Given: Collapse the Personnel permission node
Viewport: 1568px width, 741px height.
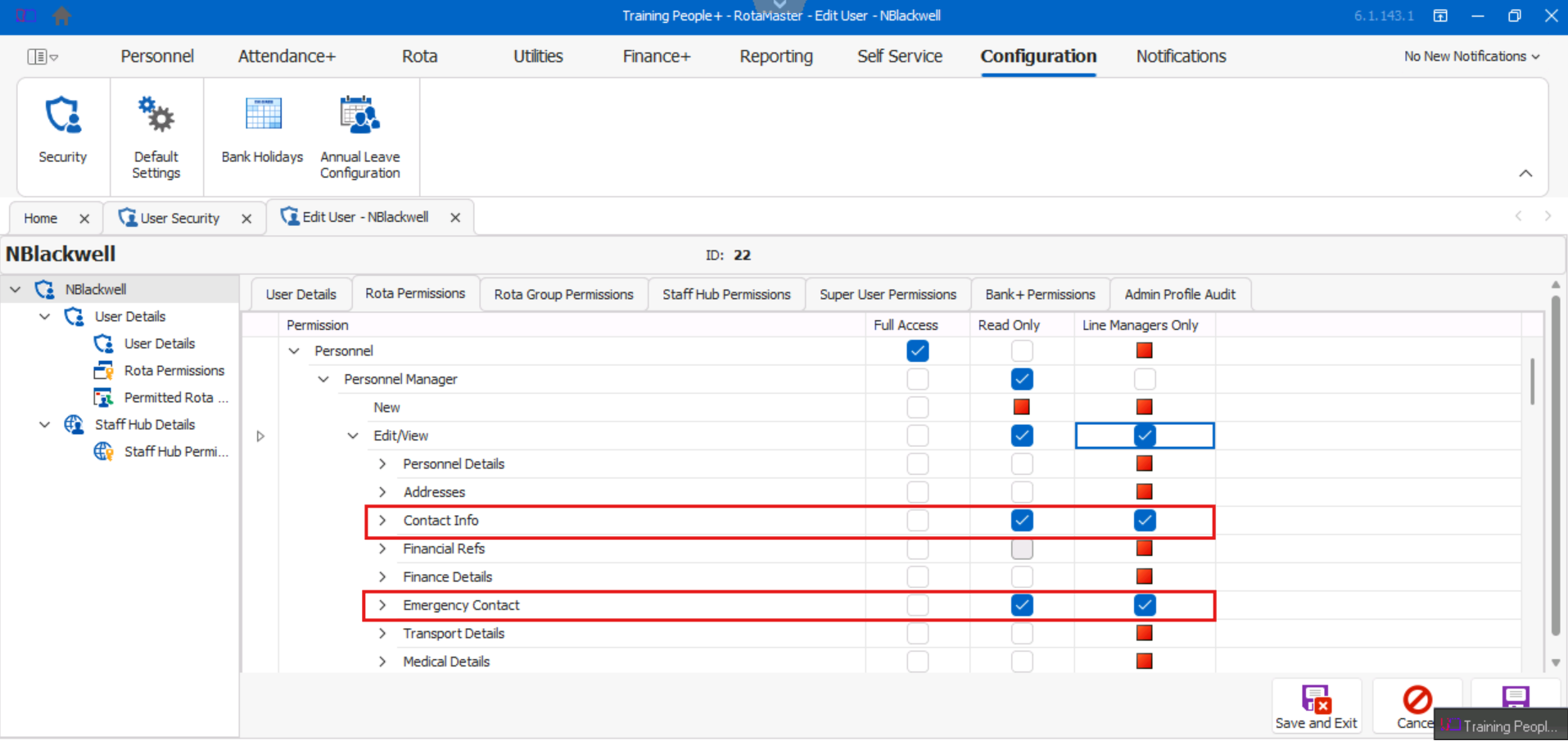Looking at the screenshot, I should pos(294,351).
